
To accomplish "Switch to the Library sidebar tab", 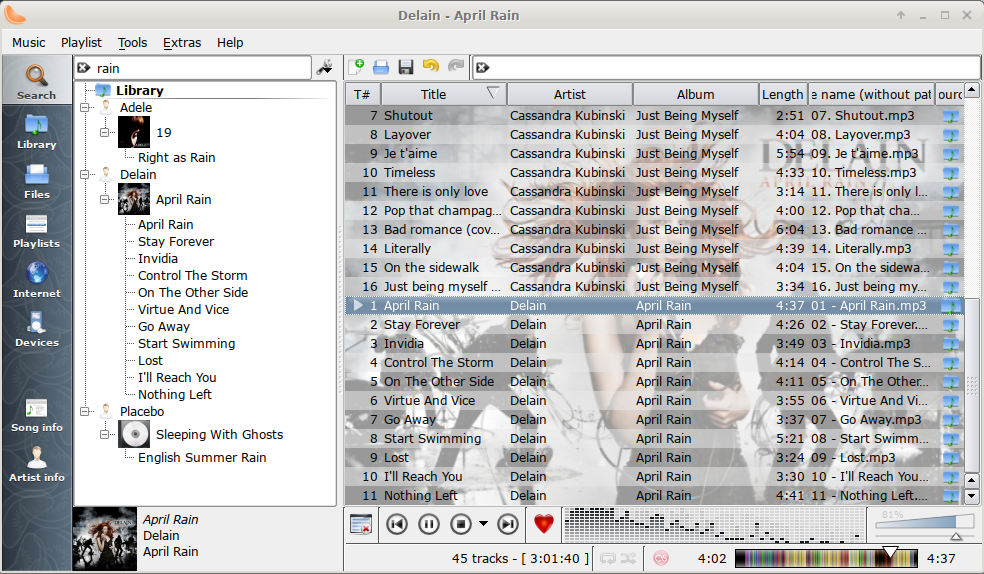I will click(x=36, y=132).
